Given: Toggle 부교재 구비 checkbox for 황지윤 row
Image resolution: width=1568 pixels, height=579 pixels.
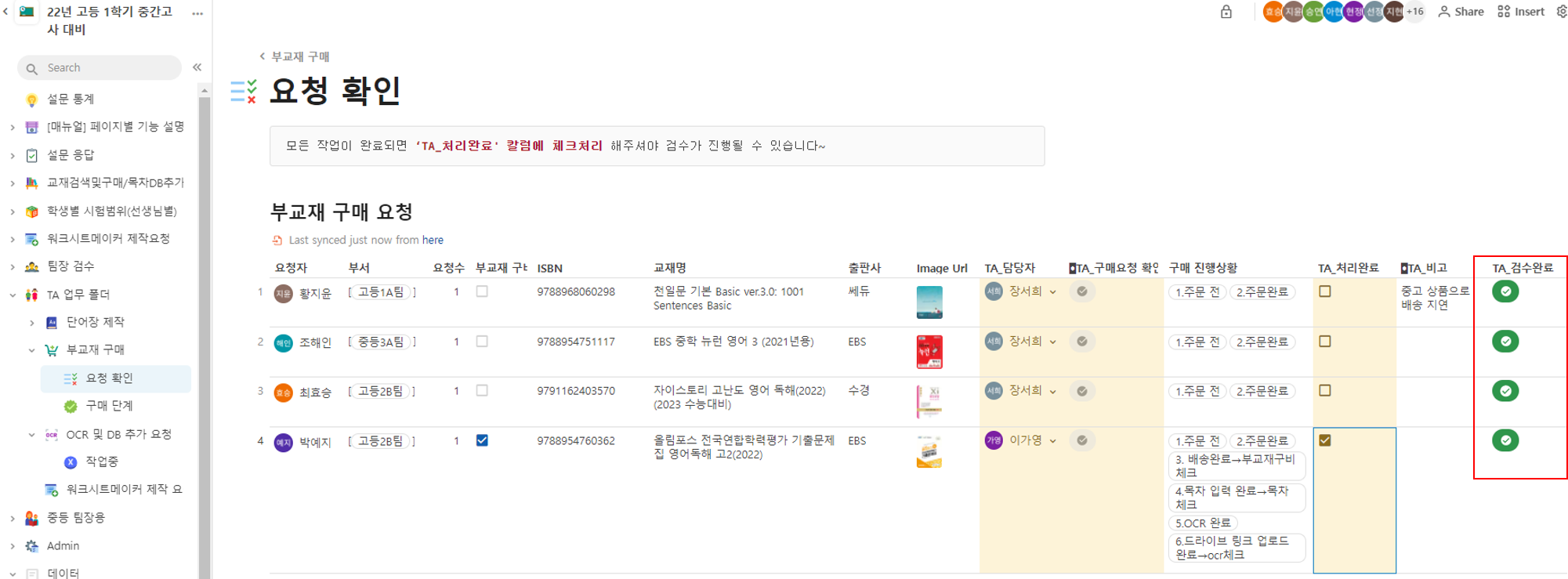Looking at the screenshot, I should tap(482, 291).
